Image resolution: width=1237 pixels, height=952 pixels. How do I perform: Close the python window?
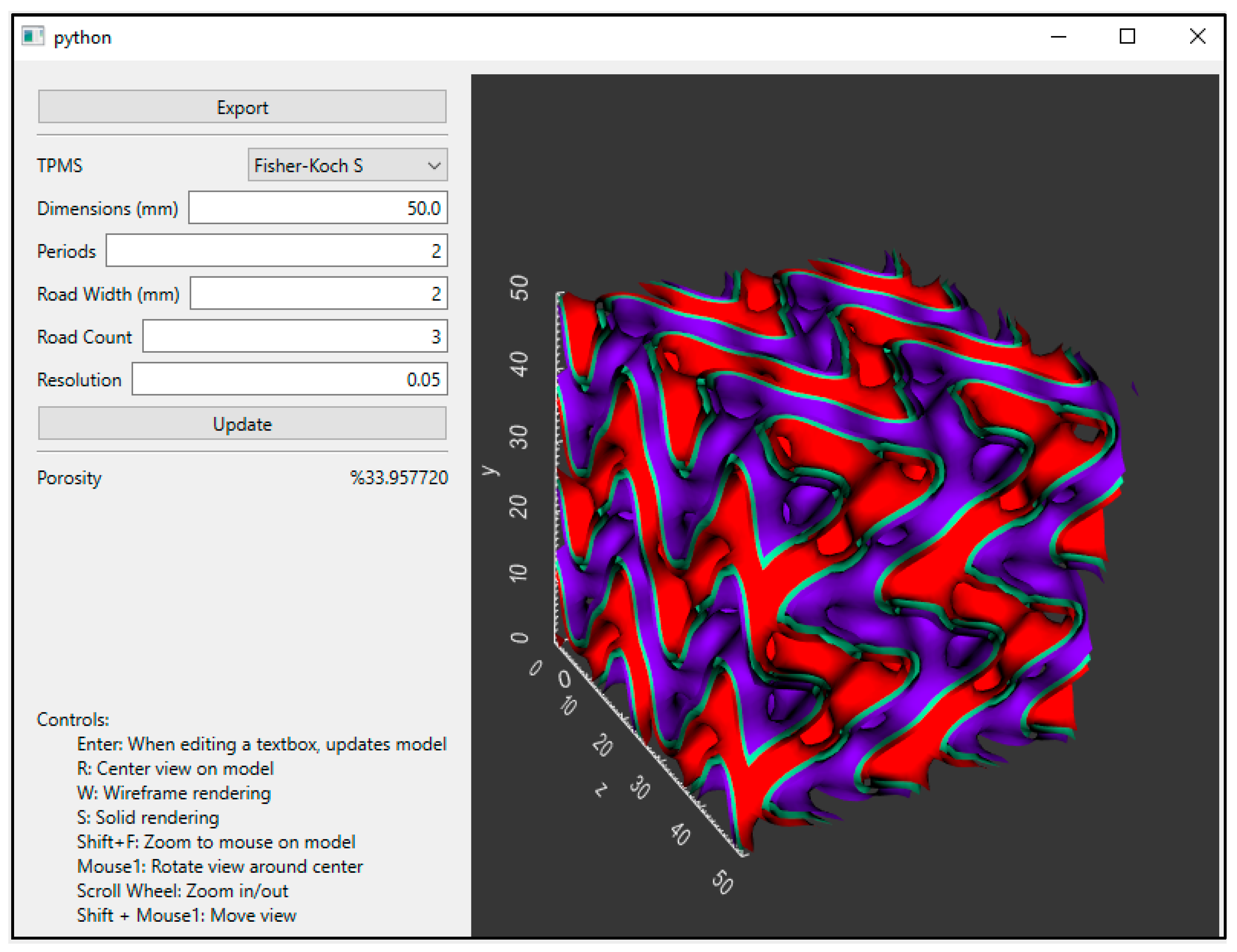point(1197,37)
